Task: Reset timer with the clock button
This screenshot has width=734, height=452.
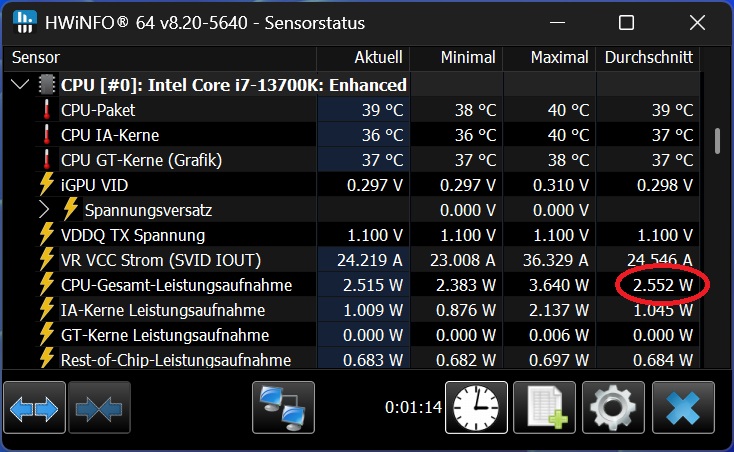Action: pyautogui.click(x=476, y=408)
